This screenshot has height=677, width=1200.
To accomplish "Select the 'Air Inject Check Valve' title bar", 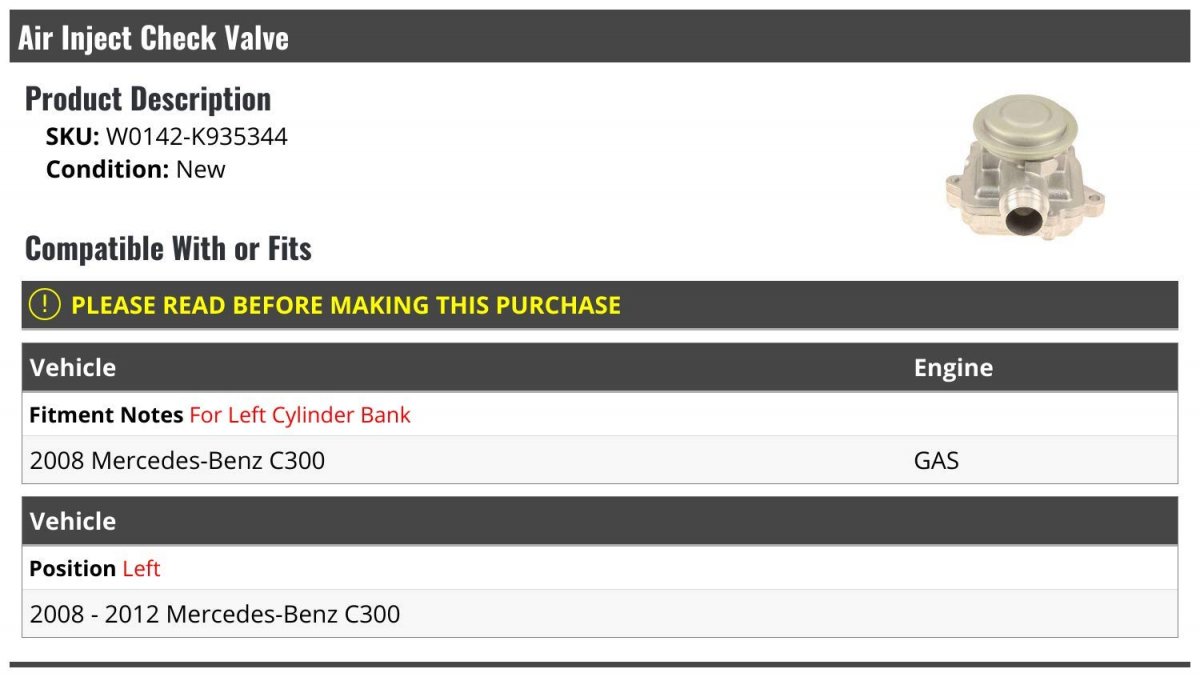I will click(153, 38).
